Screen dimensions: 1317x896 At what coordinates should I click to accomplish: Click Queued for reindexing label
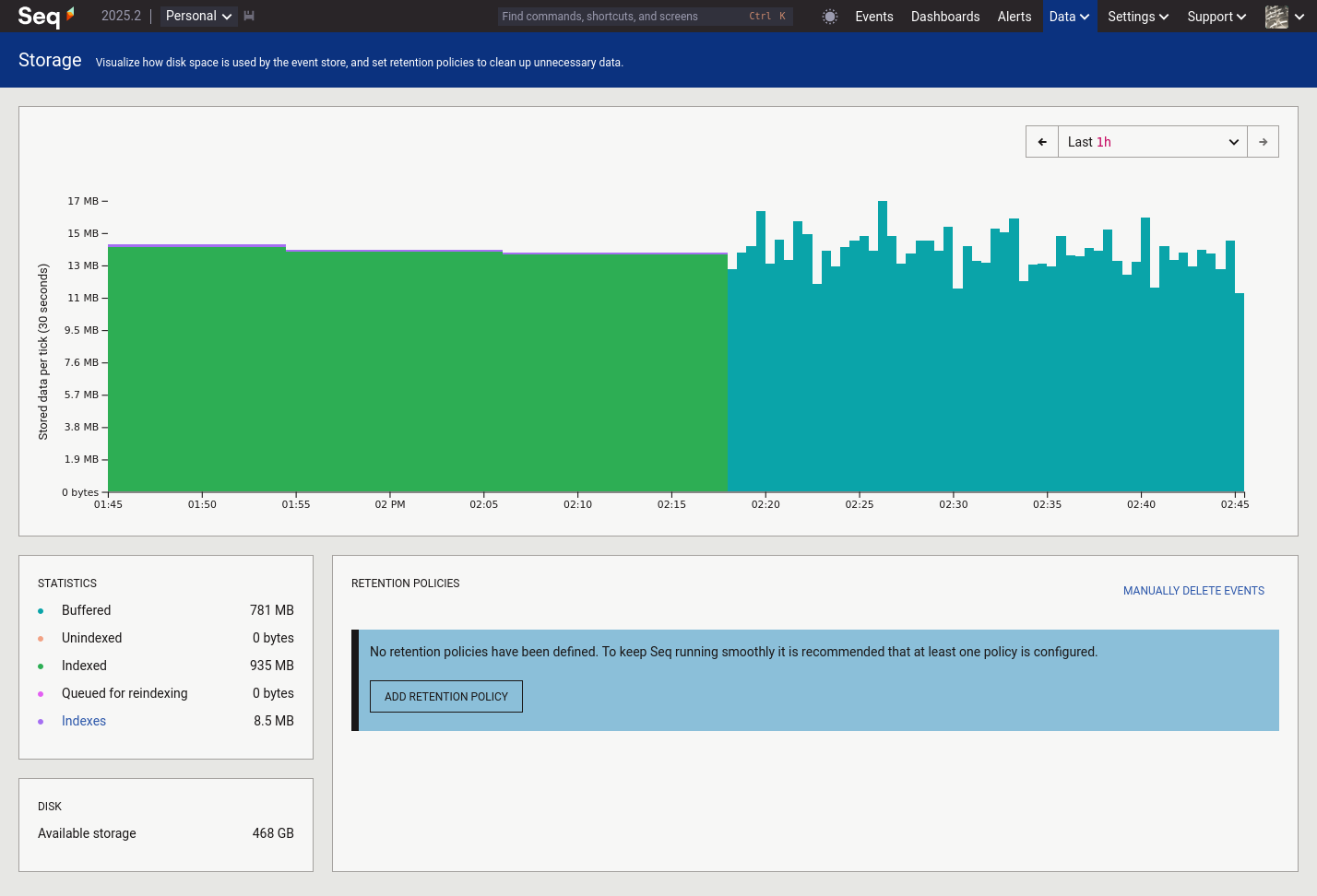click(125, 693)
